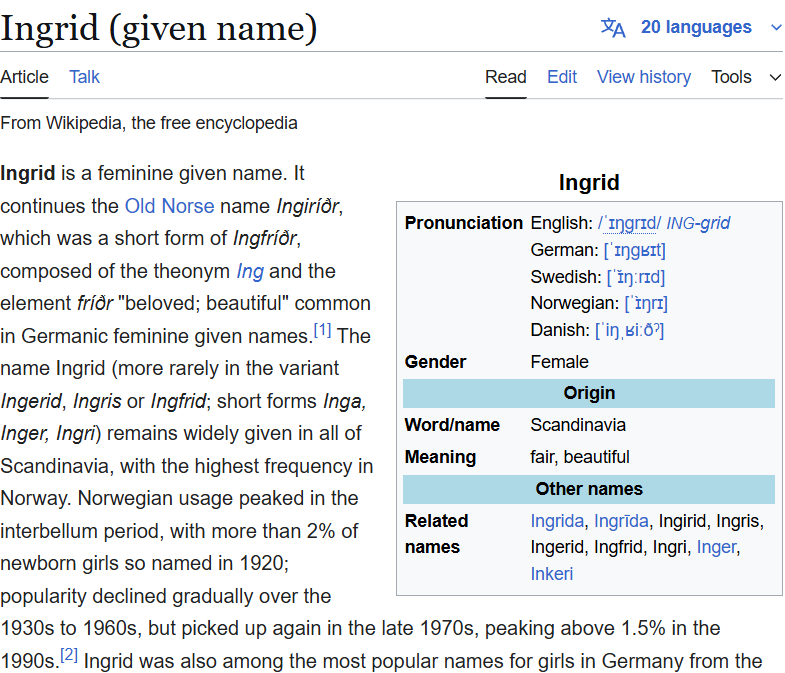This screenshot has width=785, height=673.
Task: Open the Danish IPA pronunciation link
Action: pos(629,330)
